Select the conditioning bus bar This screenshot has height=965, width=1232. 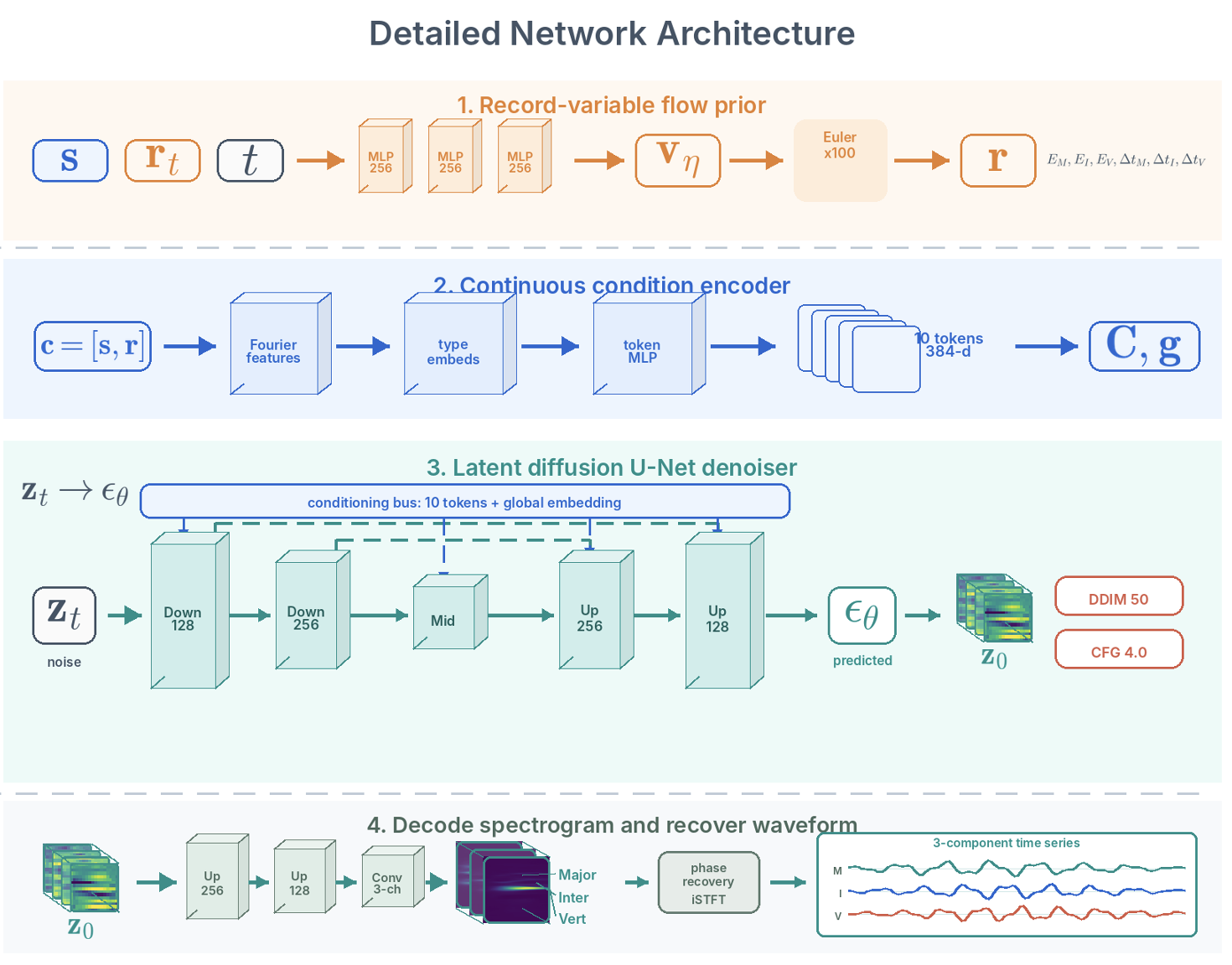[465, 501]
